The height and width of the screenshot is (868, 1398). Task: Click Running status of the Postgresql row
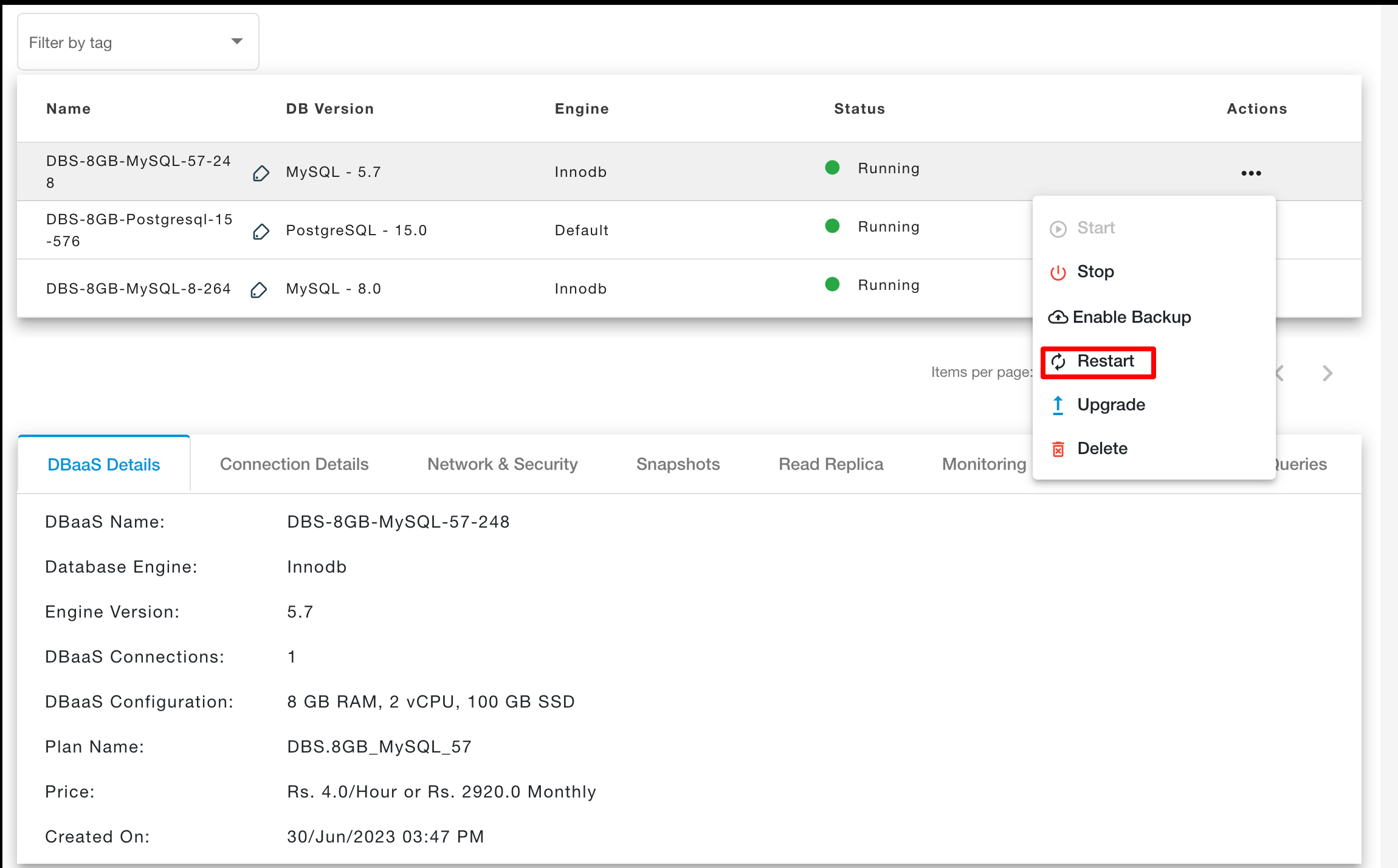point(889,227)
